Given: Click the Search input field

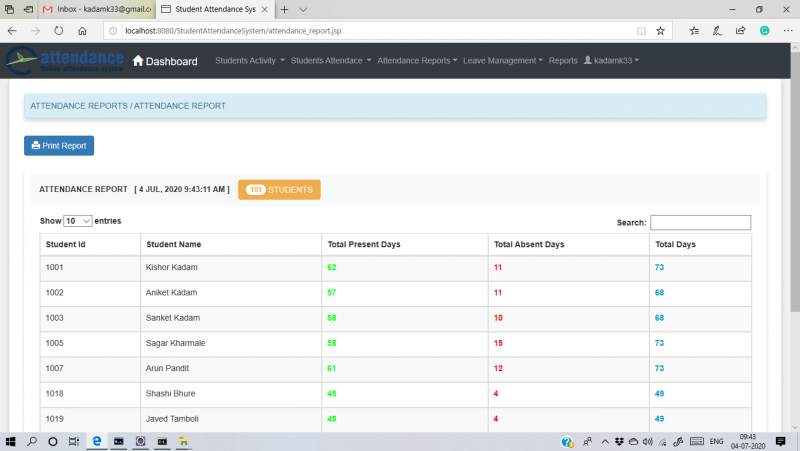Looking at the screenshot, I should [700, 222].
